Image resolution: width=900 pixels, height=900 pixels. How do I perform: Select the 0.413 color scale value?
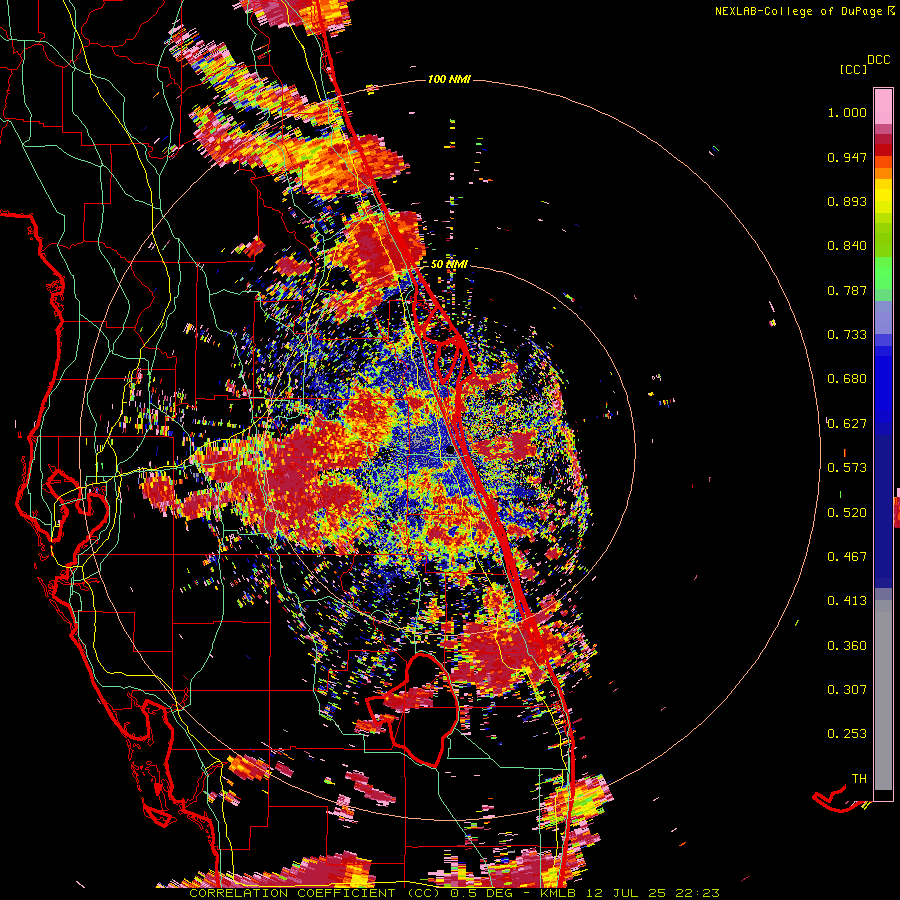tap(847, 601)
